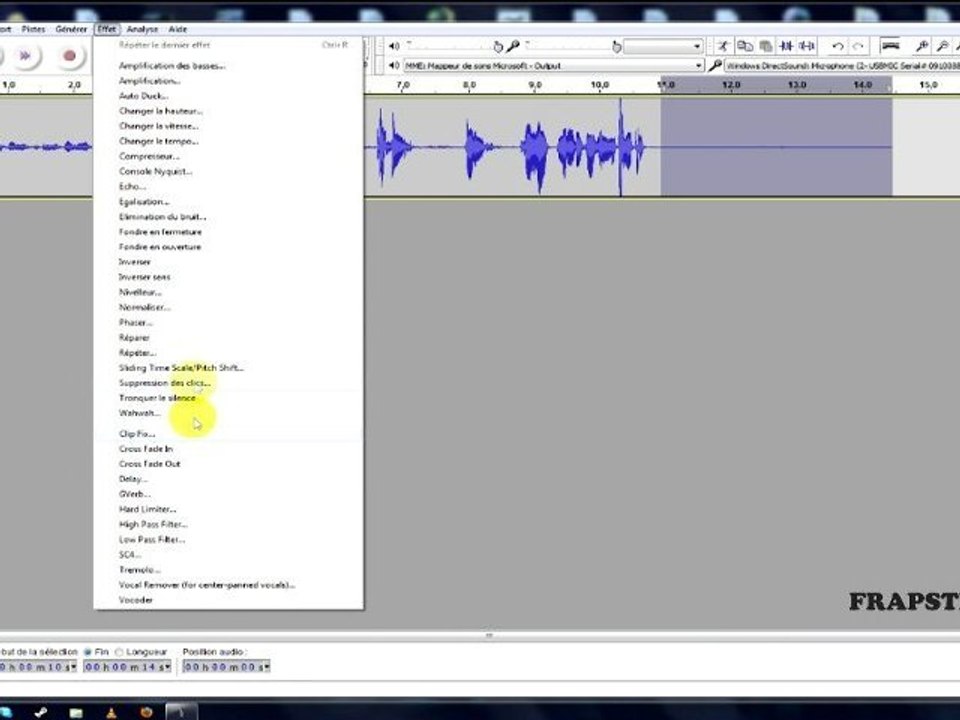Open selection end time format arrow
The height and width of the screenshot is (720, 960).
tap(166, 667)
